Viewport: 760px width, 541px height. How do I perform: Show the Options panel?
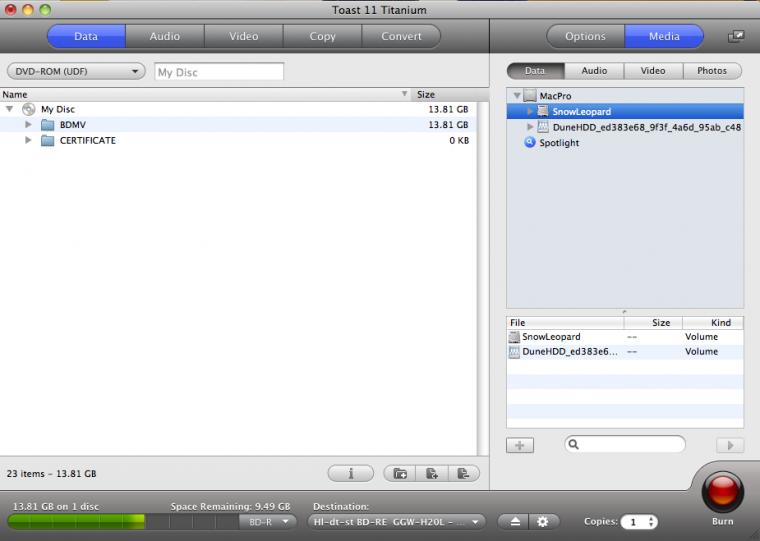[585, 37]
